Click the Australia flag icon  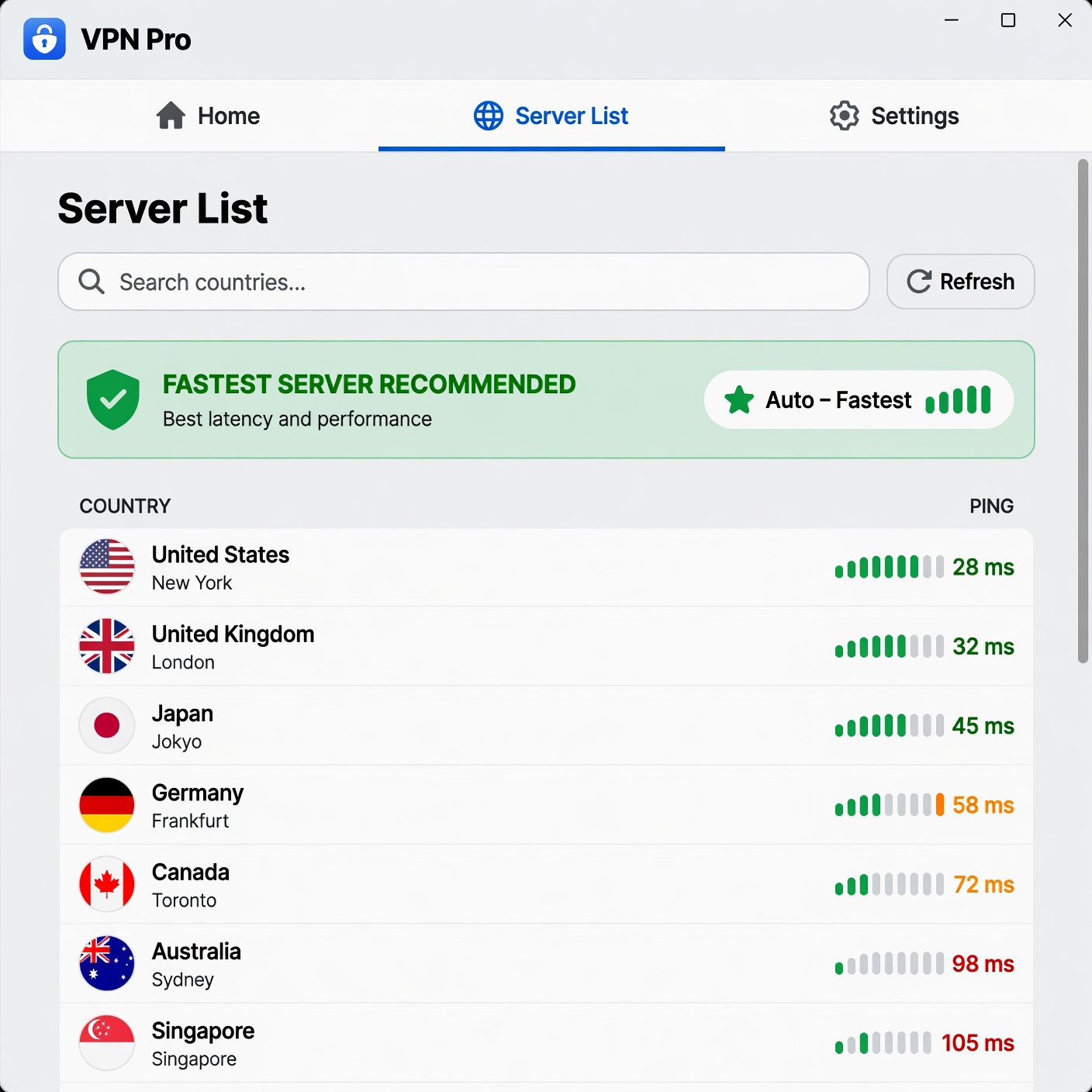coord(107,963)
